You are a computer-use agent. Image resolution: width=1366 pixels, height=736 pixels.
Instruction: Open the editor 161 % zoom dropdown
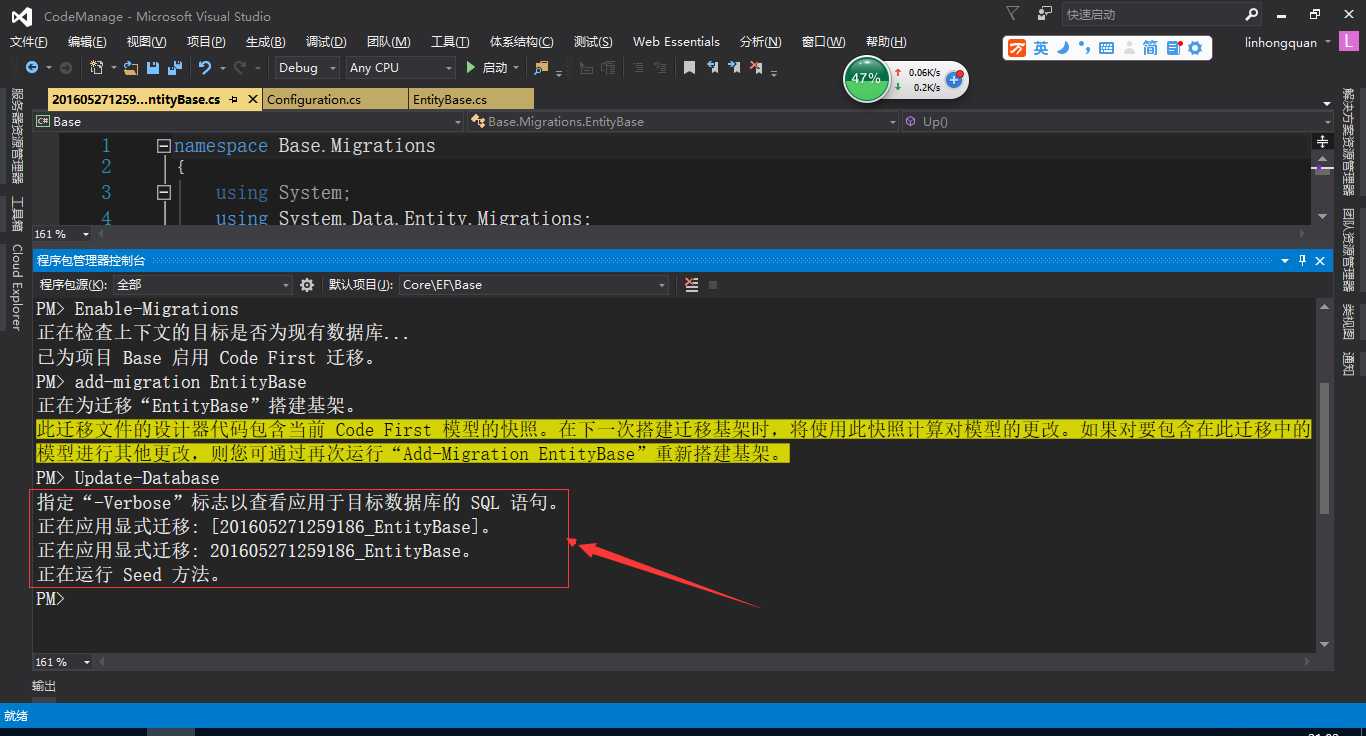tap(86, 234)
